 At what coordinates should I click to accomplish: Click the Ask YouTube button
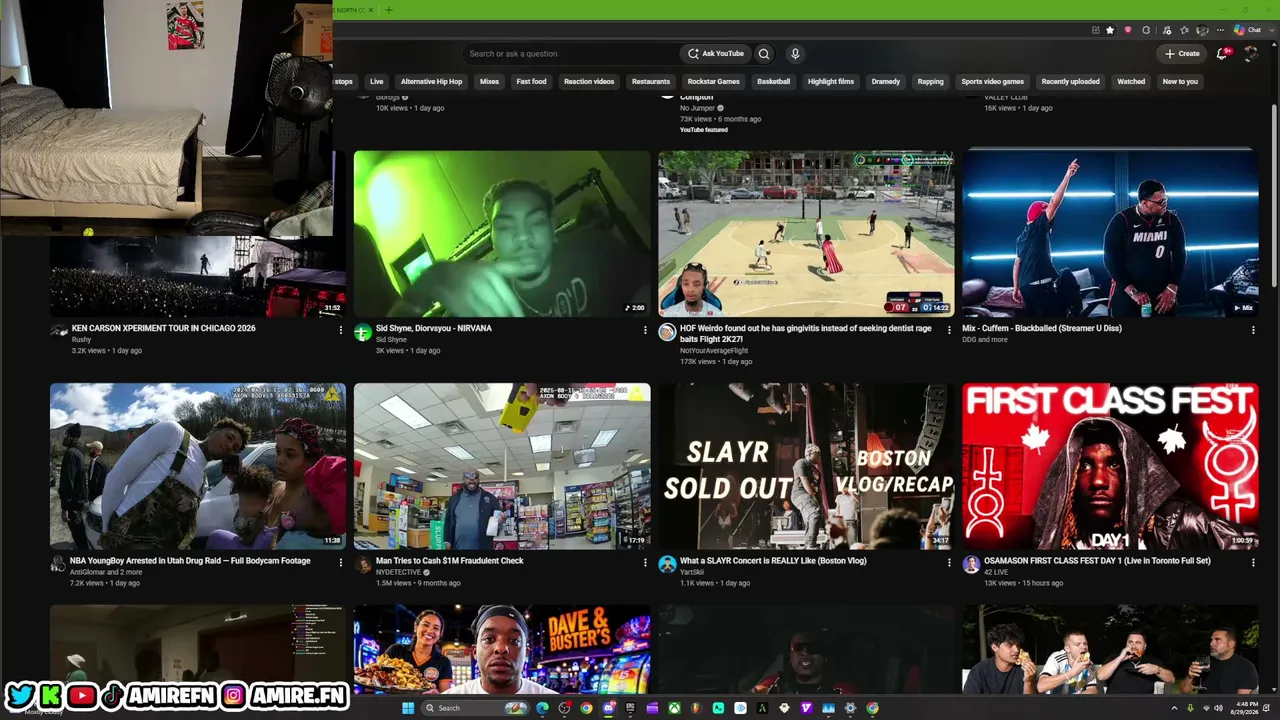(716, 54)
